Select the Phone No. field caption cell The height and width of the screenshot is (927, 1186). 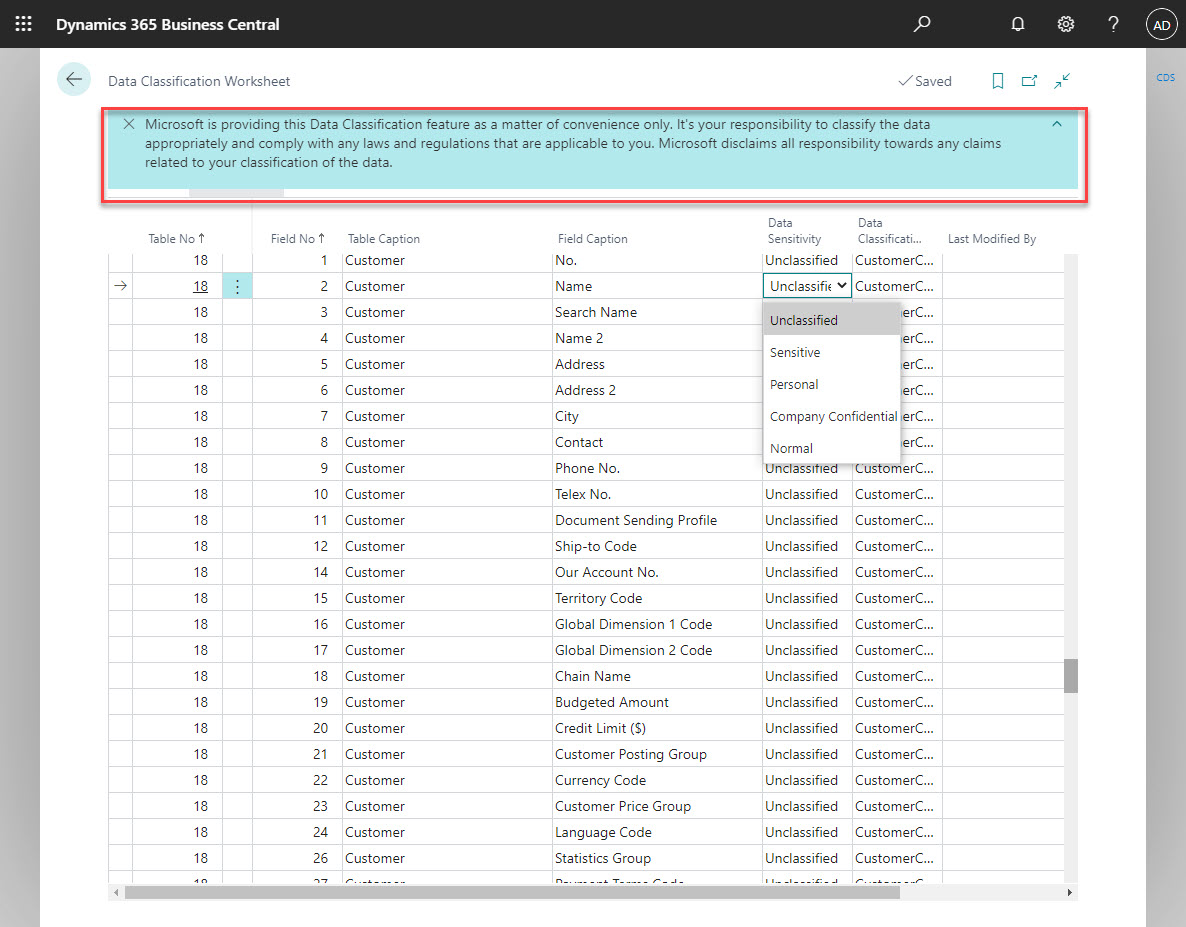point(657,468)
